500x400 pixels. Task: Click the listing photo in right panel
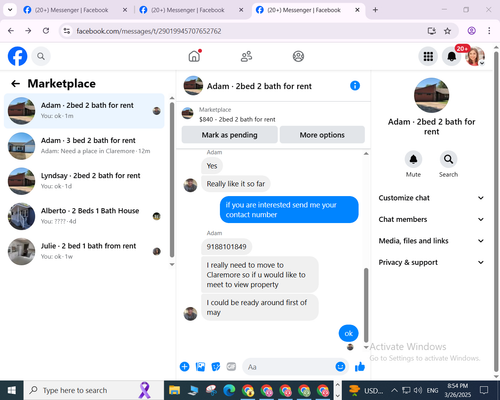431,95
